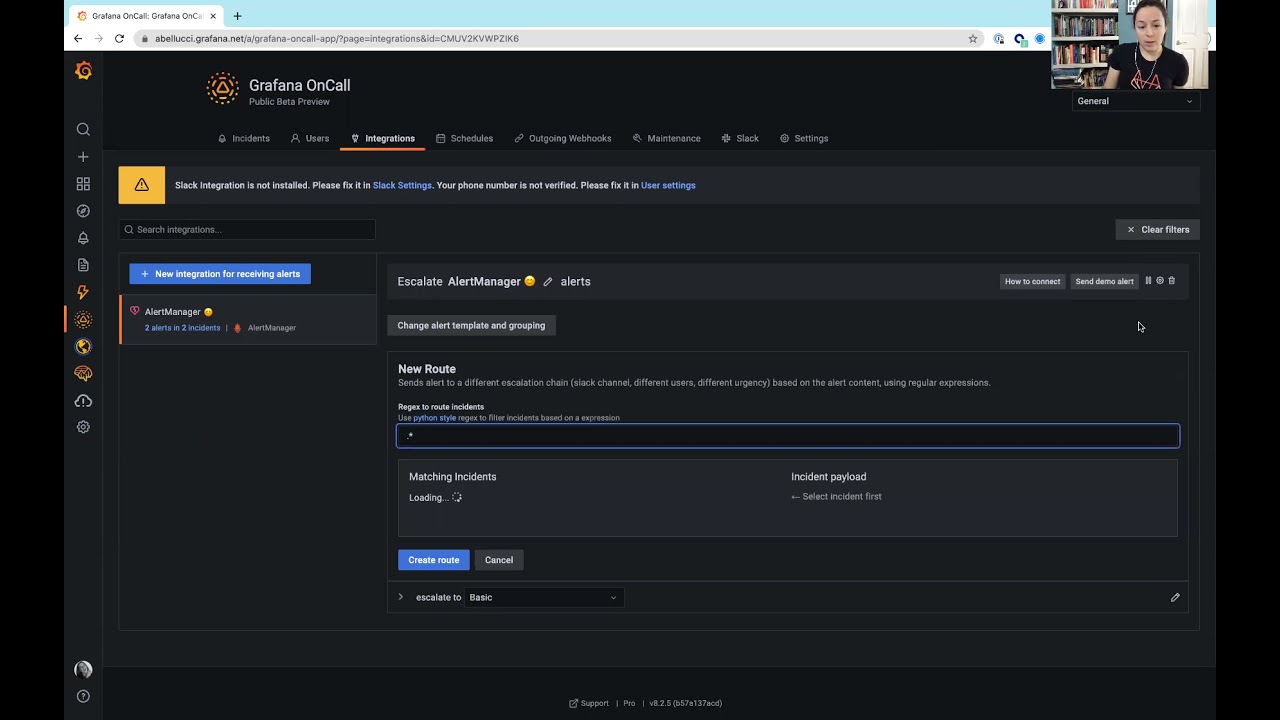Click the 2 alerts in 2 incidents link
Image resolution: width=1280 pixels, height=720 pixels.
[x=182, y=328]
